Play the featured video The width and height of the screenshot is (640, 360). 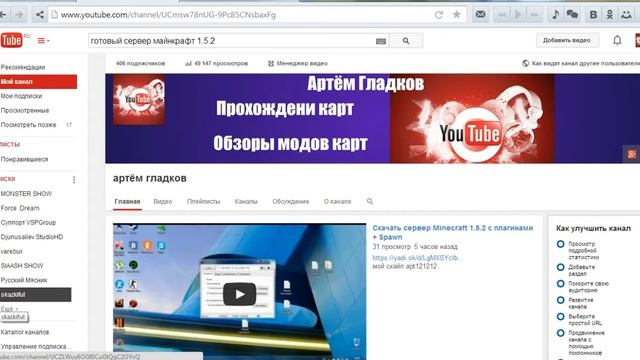click(239, 294)
